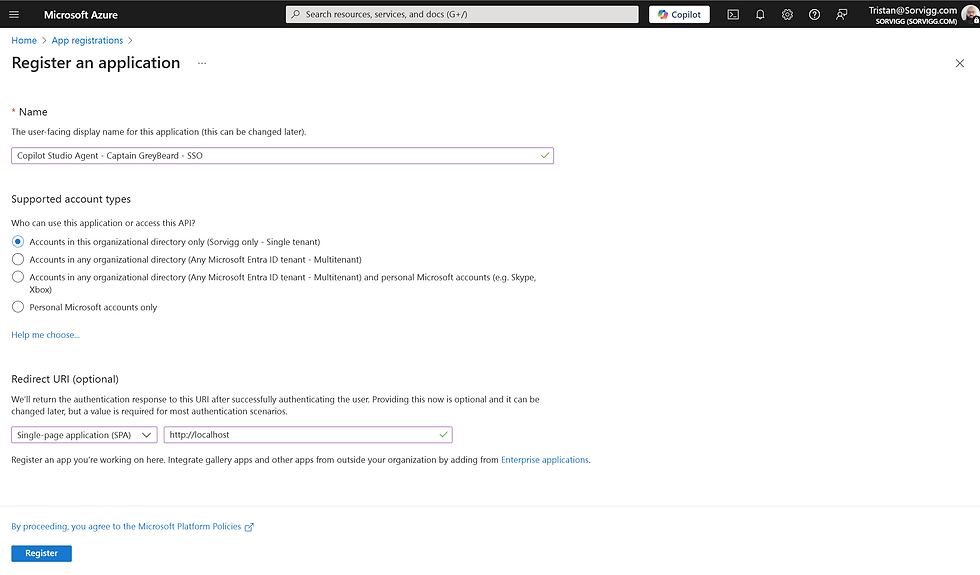This screenshot has width=980, height=575.
Task: Click the Copilot button
Action: coord(679,14)
